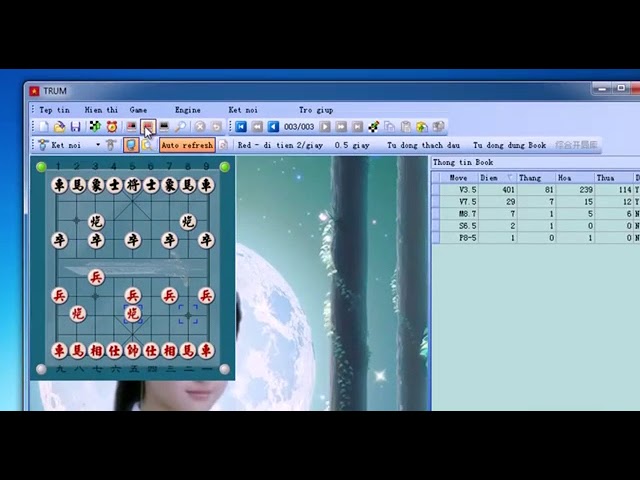Jump to the last move
640x480 pixels.
(358, 127)
